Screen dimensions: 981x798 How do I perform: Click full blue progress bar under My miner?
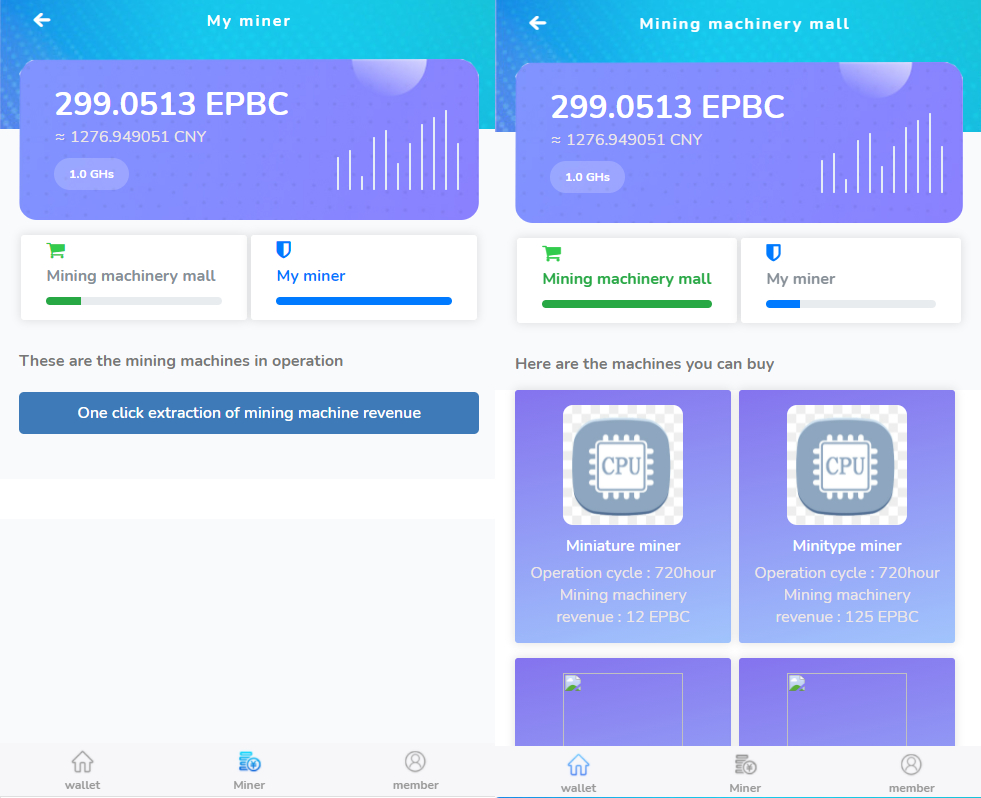pos(364,301)
